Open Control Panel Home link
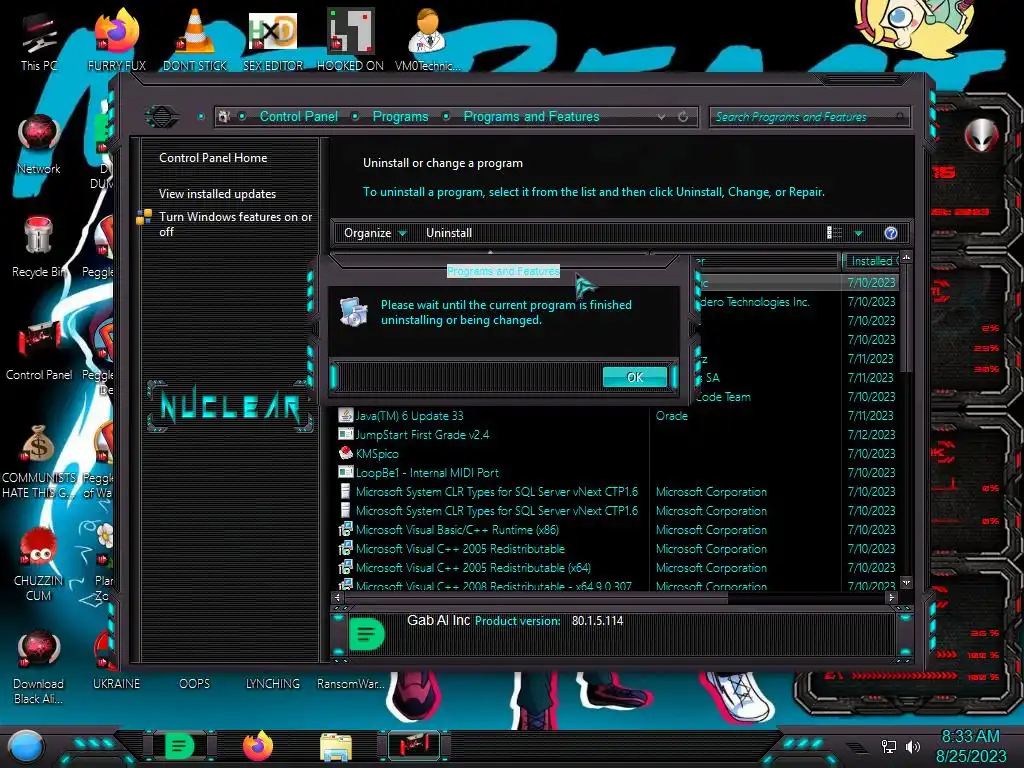 tap(213, 158)
